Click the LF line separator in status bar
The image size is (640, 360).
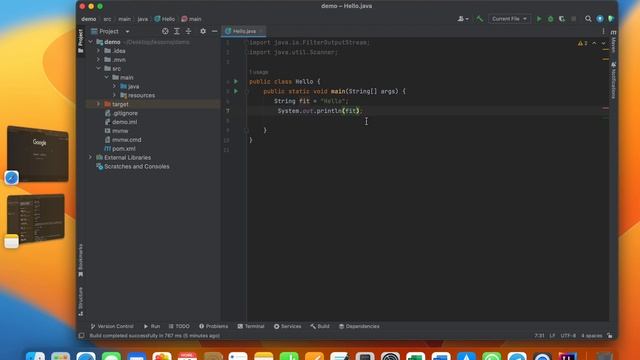coord(552,336)
